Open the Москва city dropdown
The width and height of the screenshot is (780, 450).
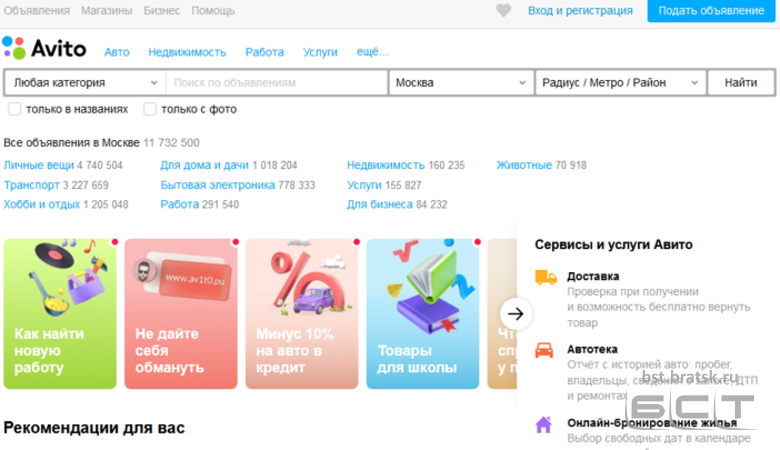pos(461,83)
